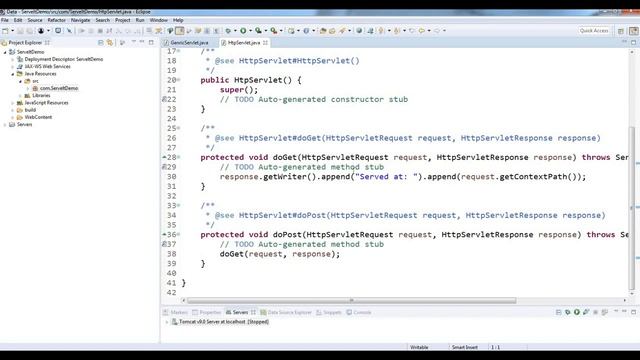Image resolution: width=640 pixels, height=360 pixels.
Task: Open the Navigate menu
Action: 80,20
